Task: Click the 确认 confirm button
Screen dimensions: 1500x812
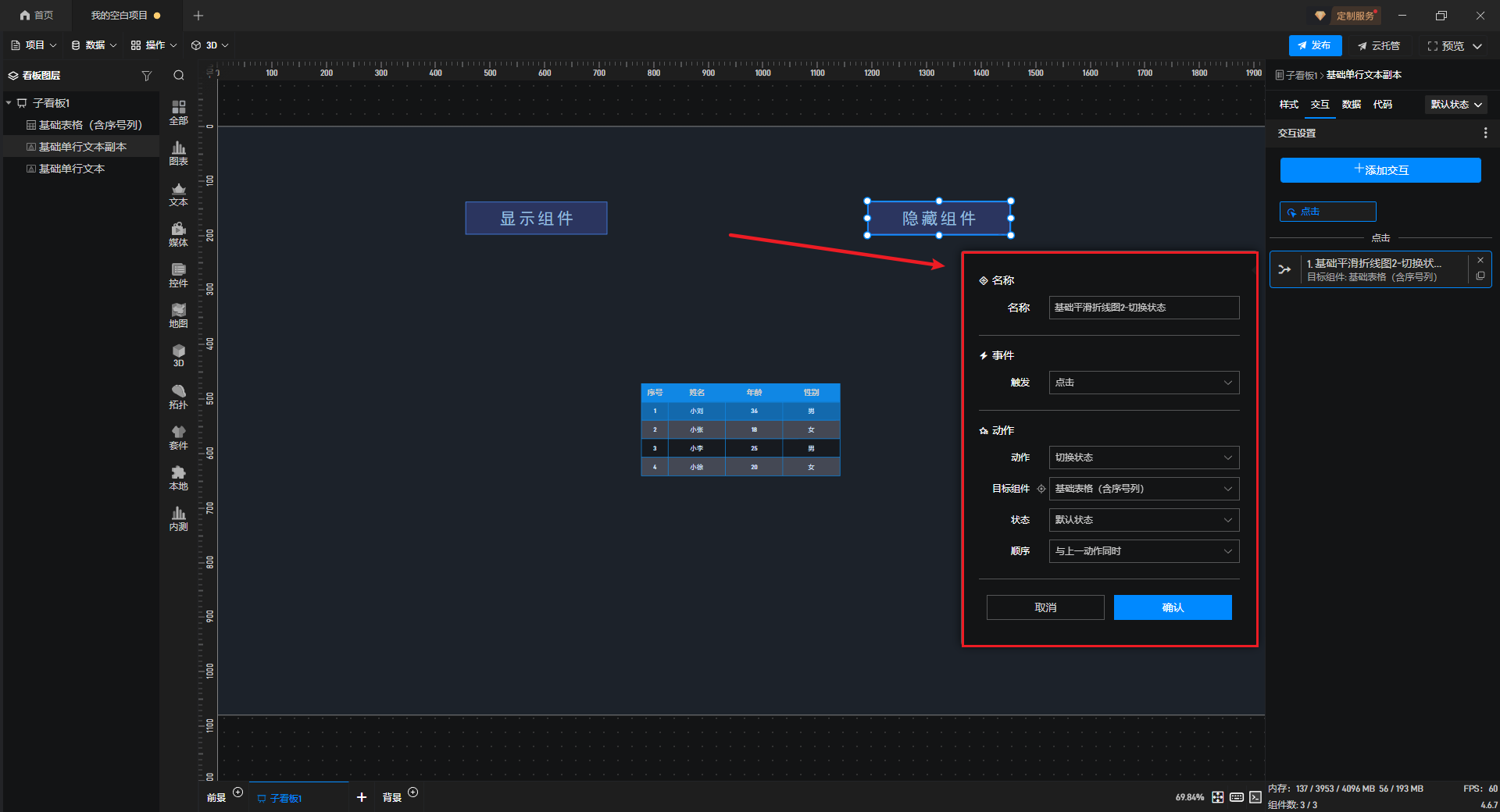Action: (1173, 607)
